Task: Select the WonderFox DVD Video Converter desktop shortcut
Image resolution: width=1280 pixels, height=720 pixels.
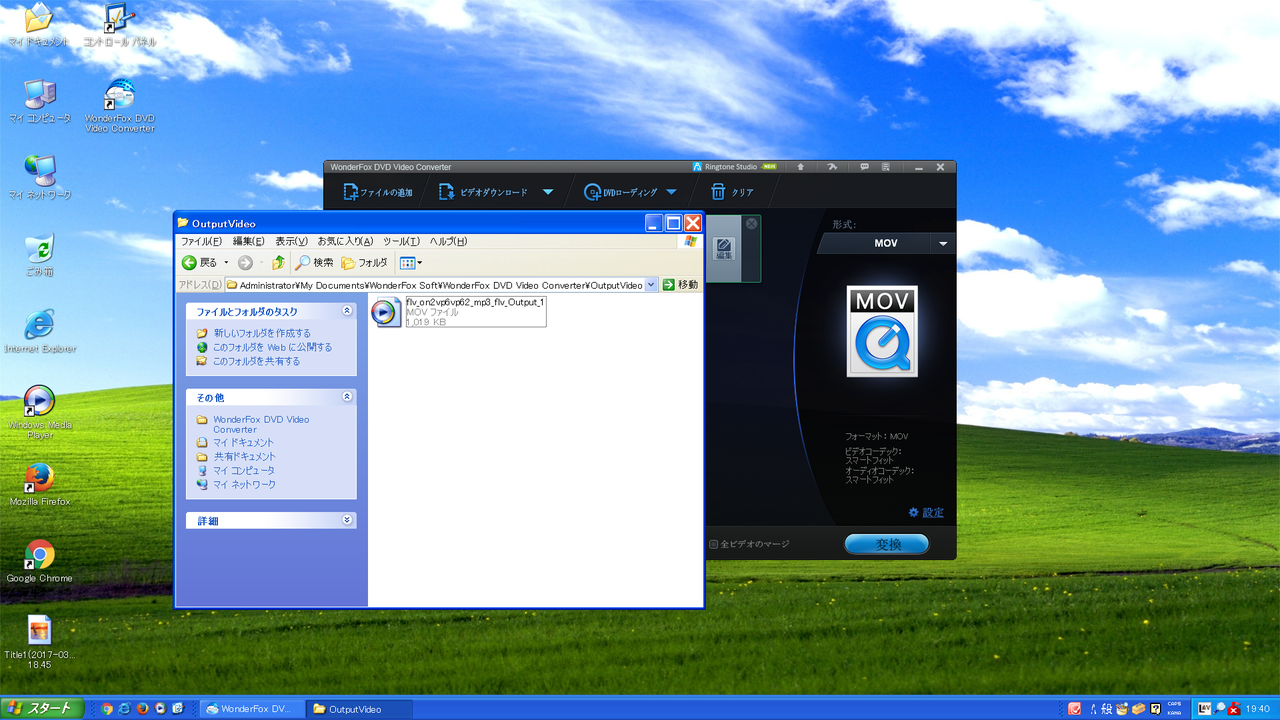Action: click(119, 106)
